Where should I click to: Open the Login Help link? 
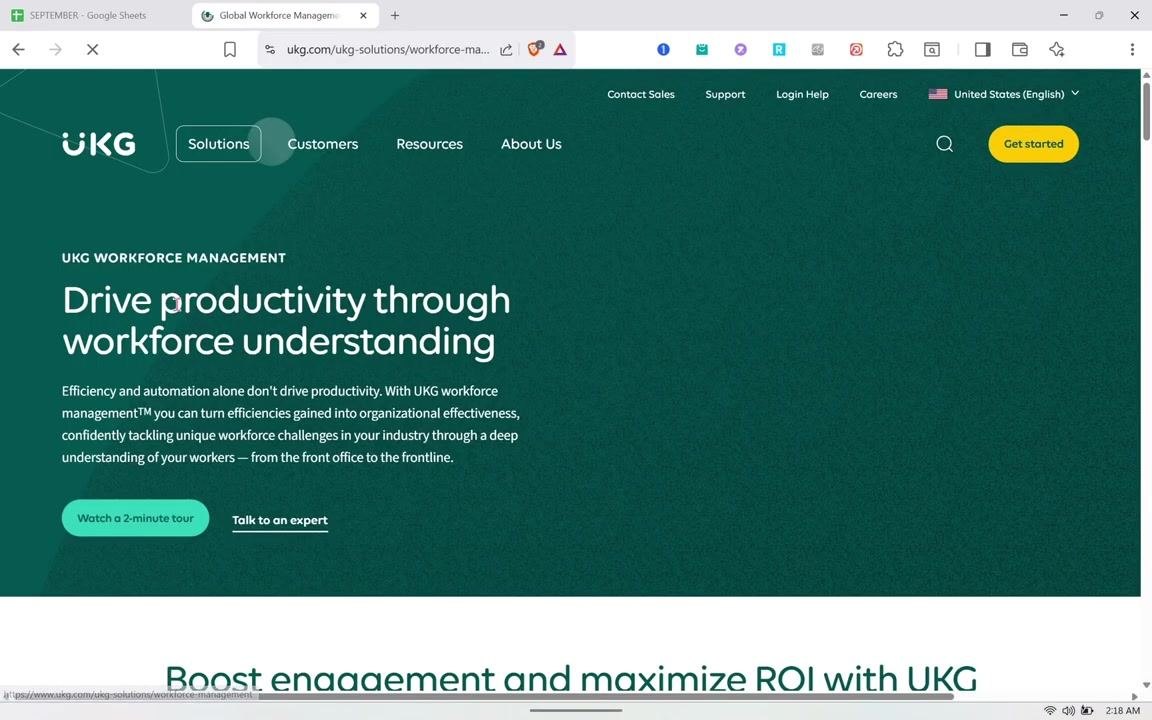coord(802,94)
